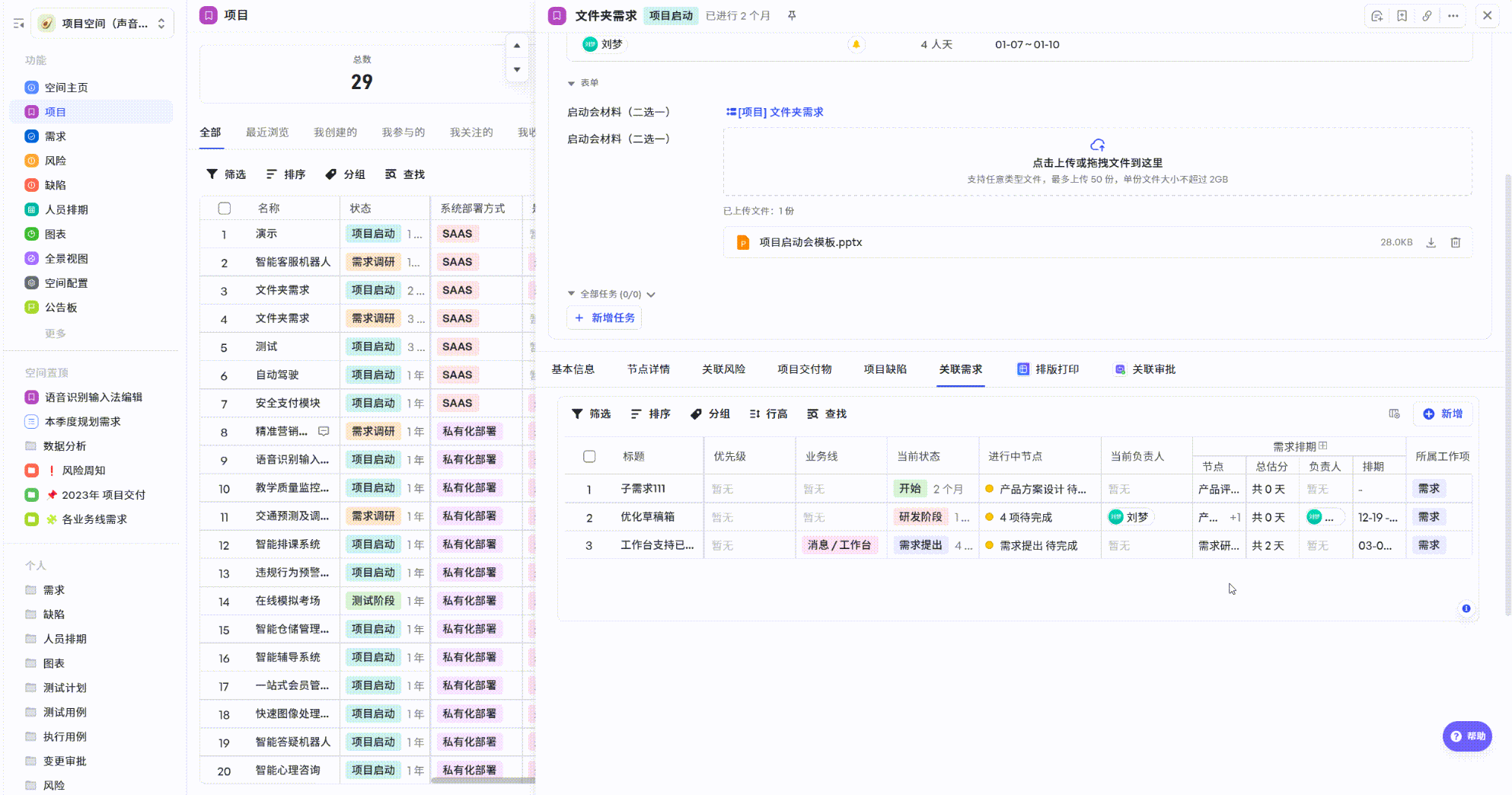The width and height of the screenshot is (1512, 795).
Task: Expand the sidebar 更多 functions list
Action: [x=55, y=334]
